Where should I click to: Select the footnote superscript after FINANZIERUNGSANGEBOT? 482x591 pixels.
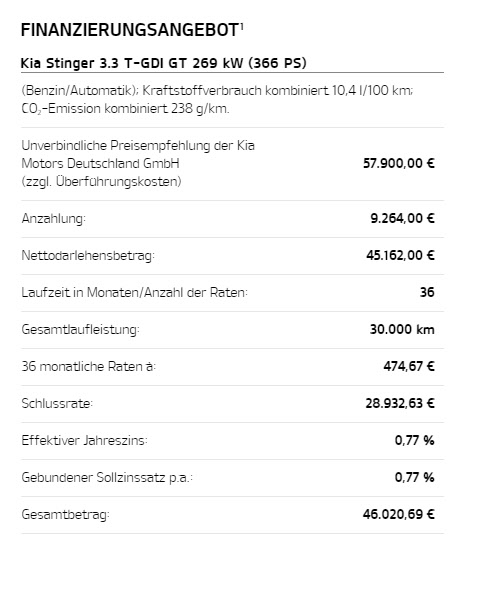[x=242, y=26]
